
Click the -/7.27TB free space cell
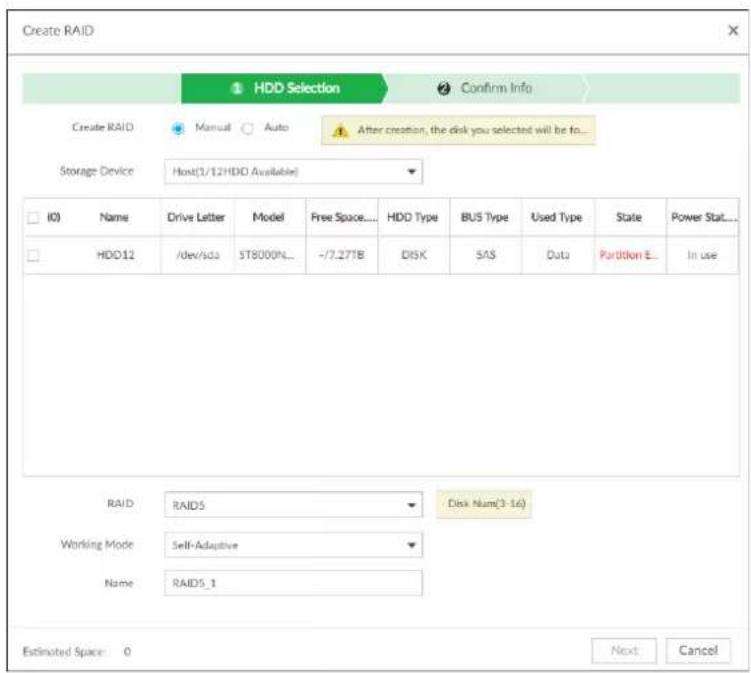coord(341,255)
